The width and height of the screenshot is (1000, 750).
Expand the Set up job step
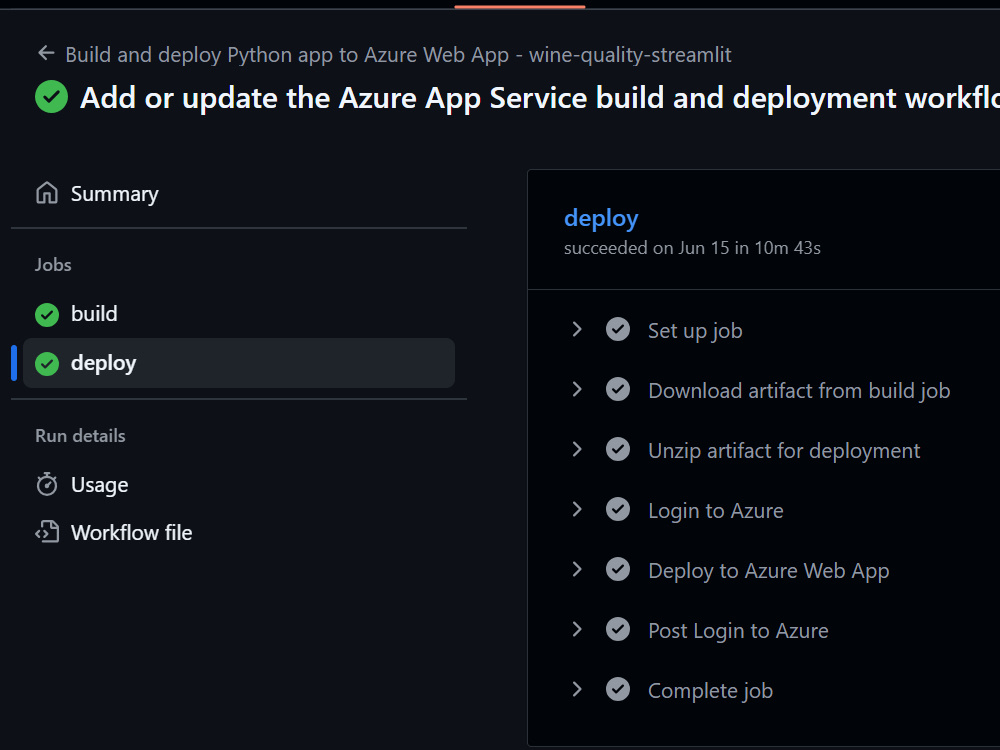(x=577, y=330)
